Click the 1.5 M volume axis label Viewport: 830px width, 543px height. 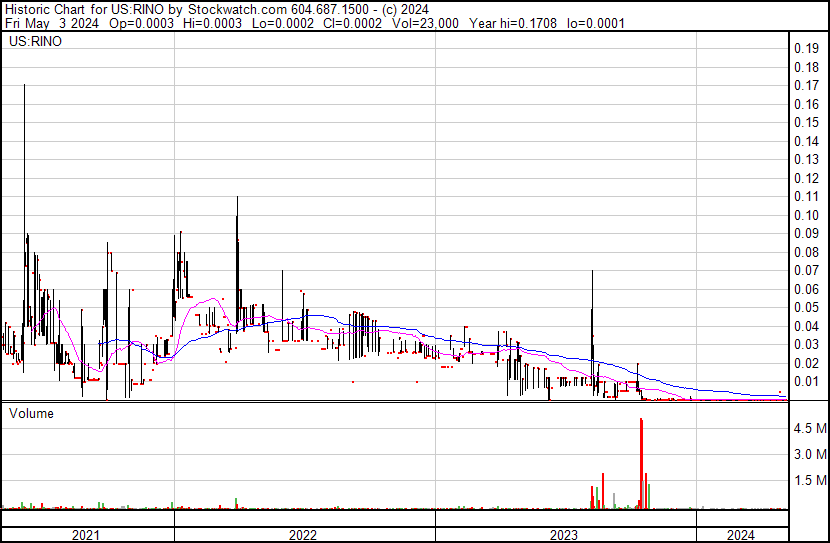pyautogui.click(x=809, y=480)
